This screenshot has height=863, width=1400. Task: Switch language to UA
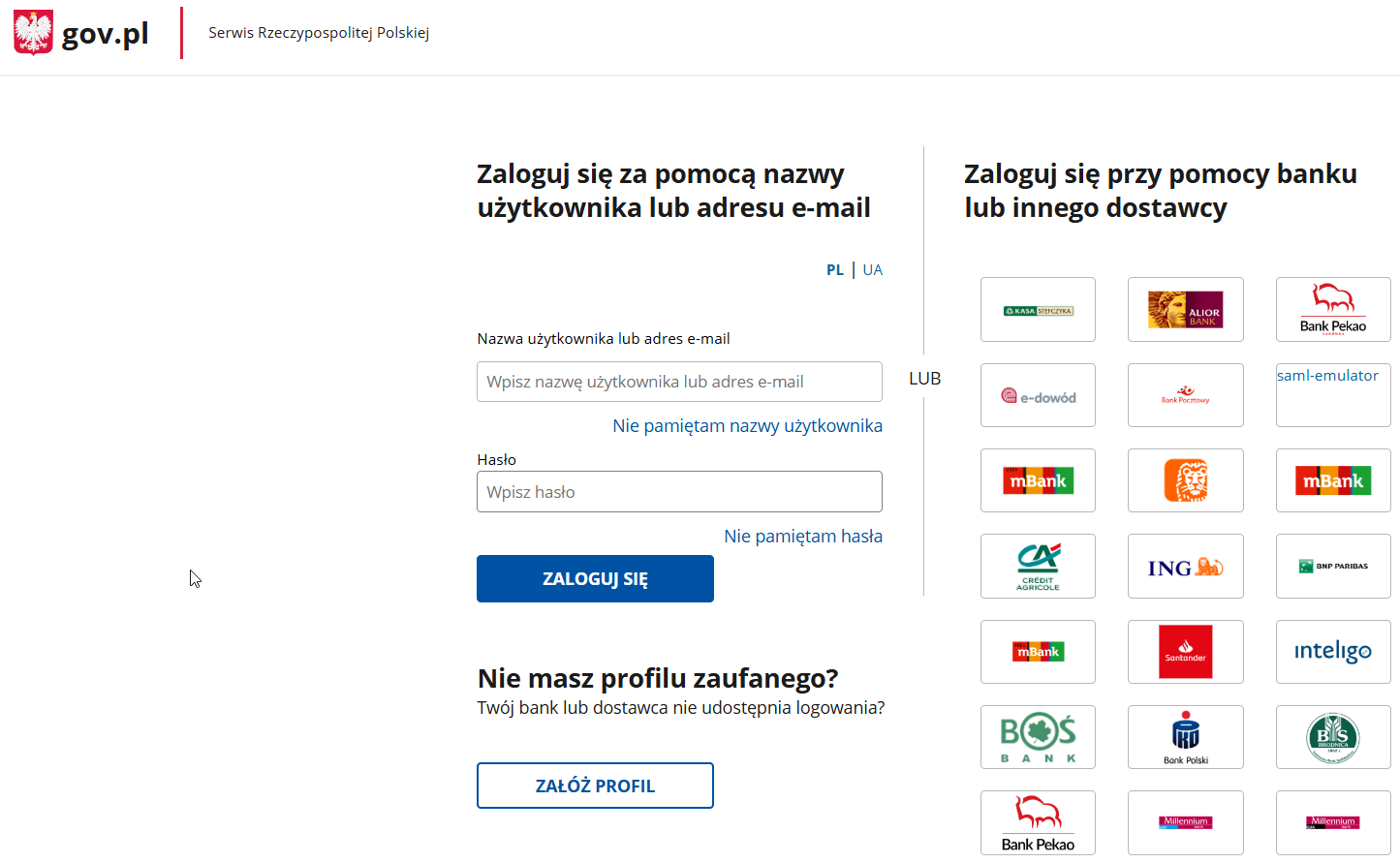click(872, 269)
